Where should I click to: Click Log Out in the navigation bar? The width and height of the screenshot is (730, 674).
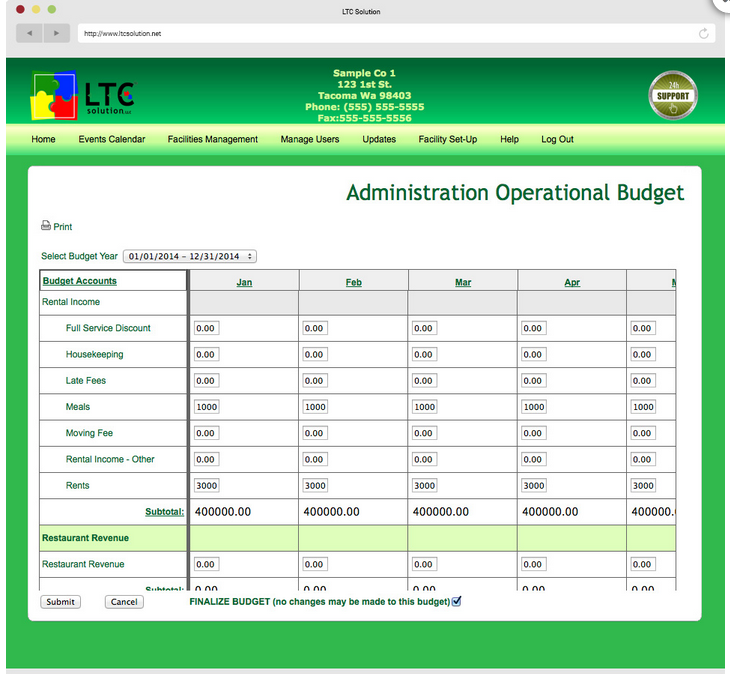[557, 139]
